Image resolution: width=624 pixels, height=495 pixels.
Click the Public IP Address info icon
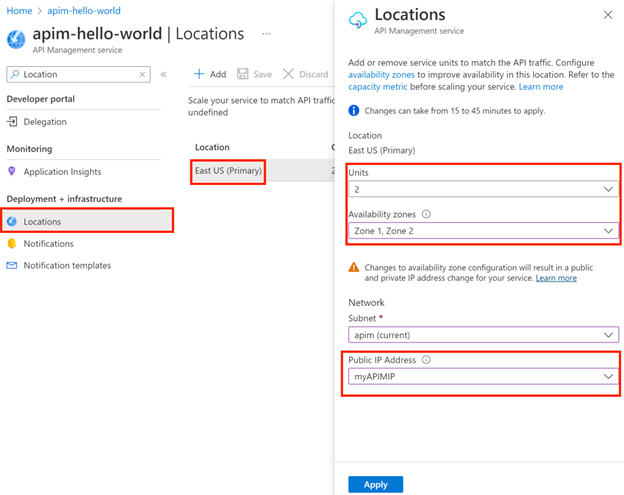point(426,360)
